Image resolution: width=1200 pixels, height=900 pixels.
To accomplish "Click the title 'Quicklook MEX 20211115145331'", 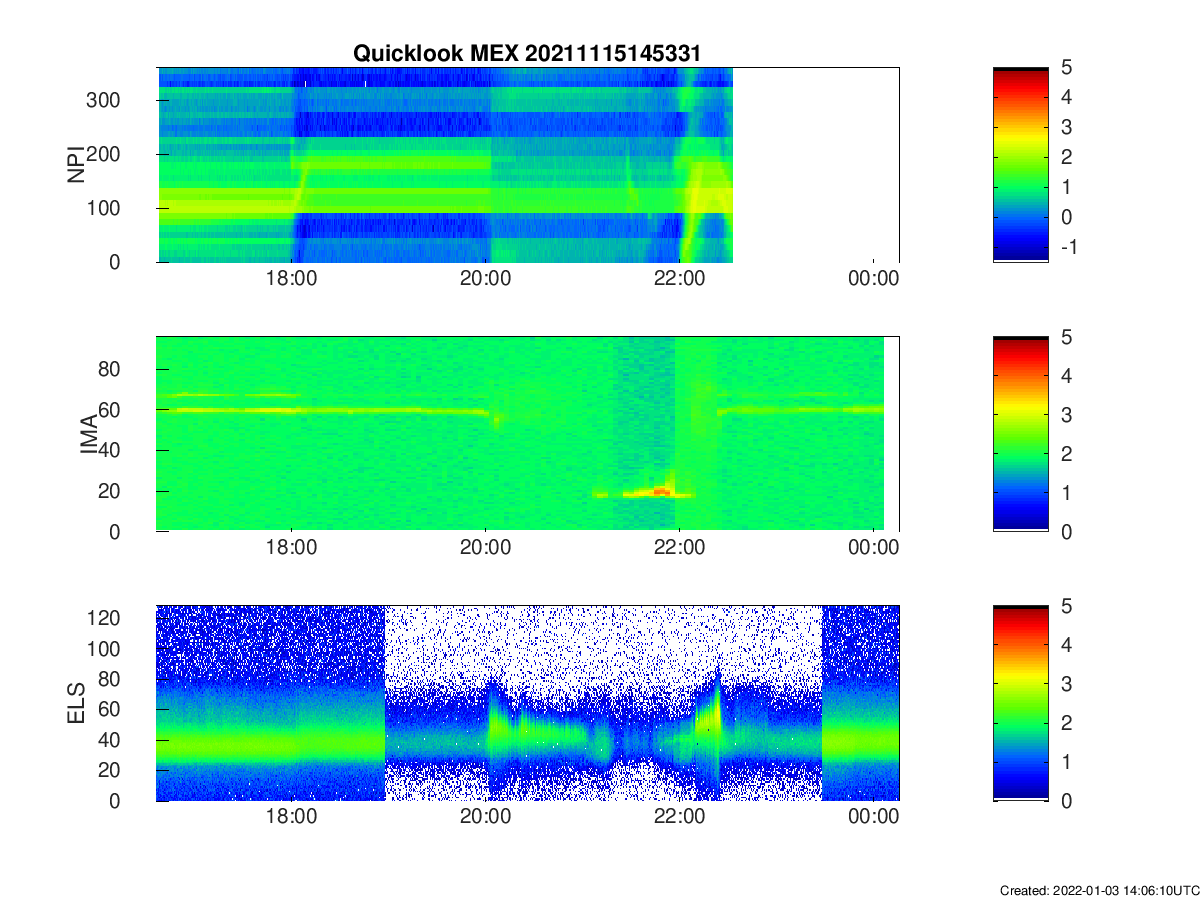I will click(528, 53).
